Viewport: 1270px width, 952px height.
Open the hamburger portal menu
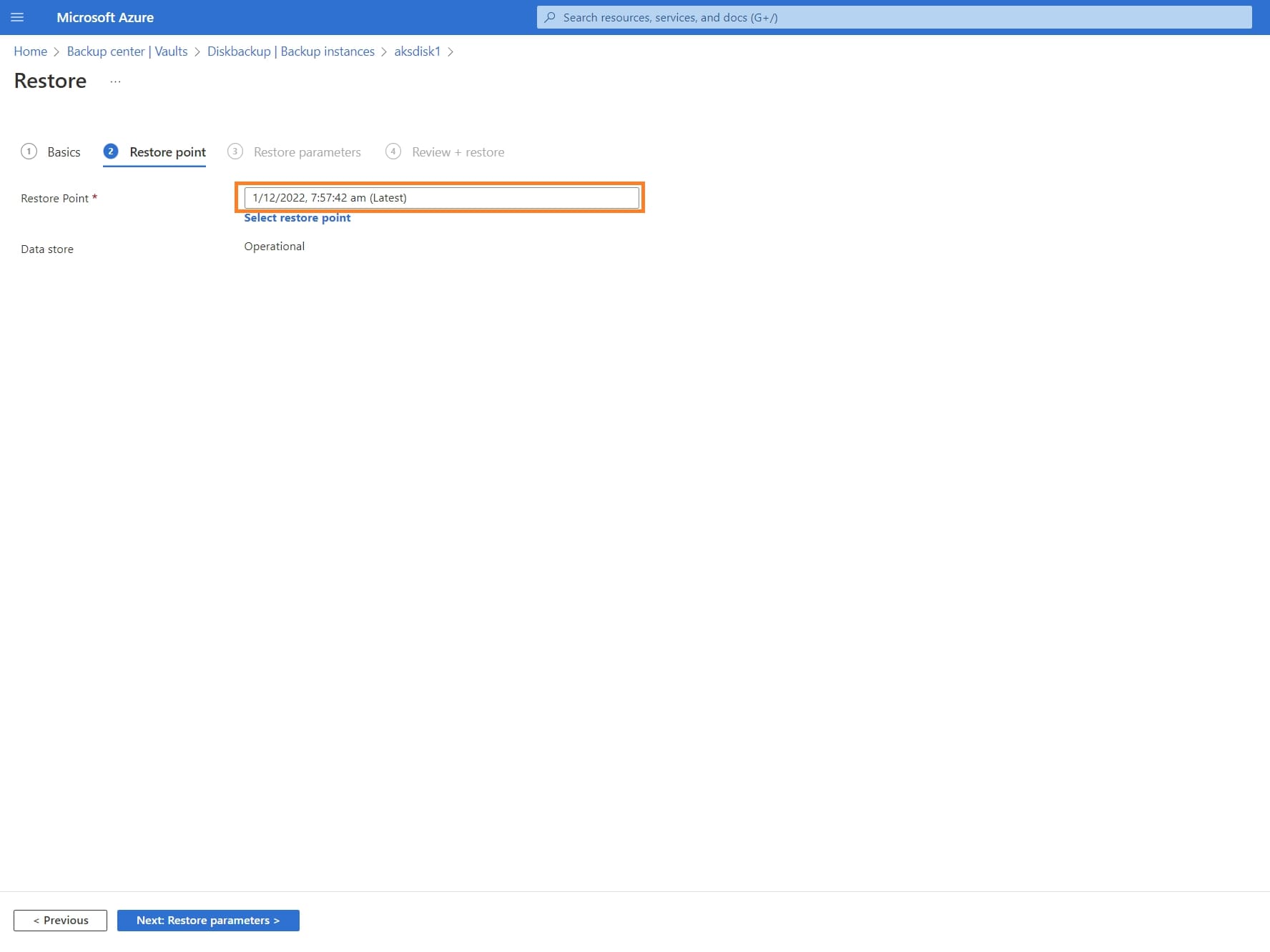17,17
